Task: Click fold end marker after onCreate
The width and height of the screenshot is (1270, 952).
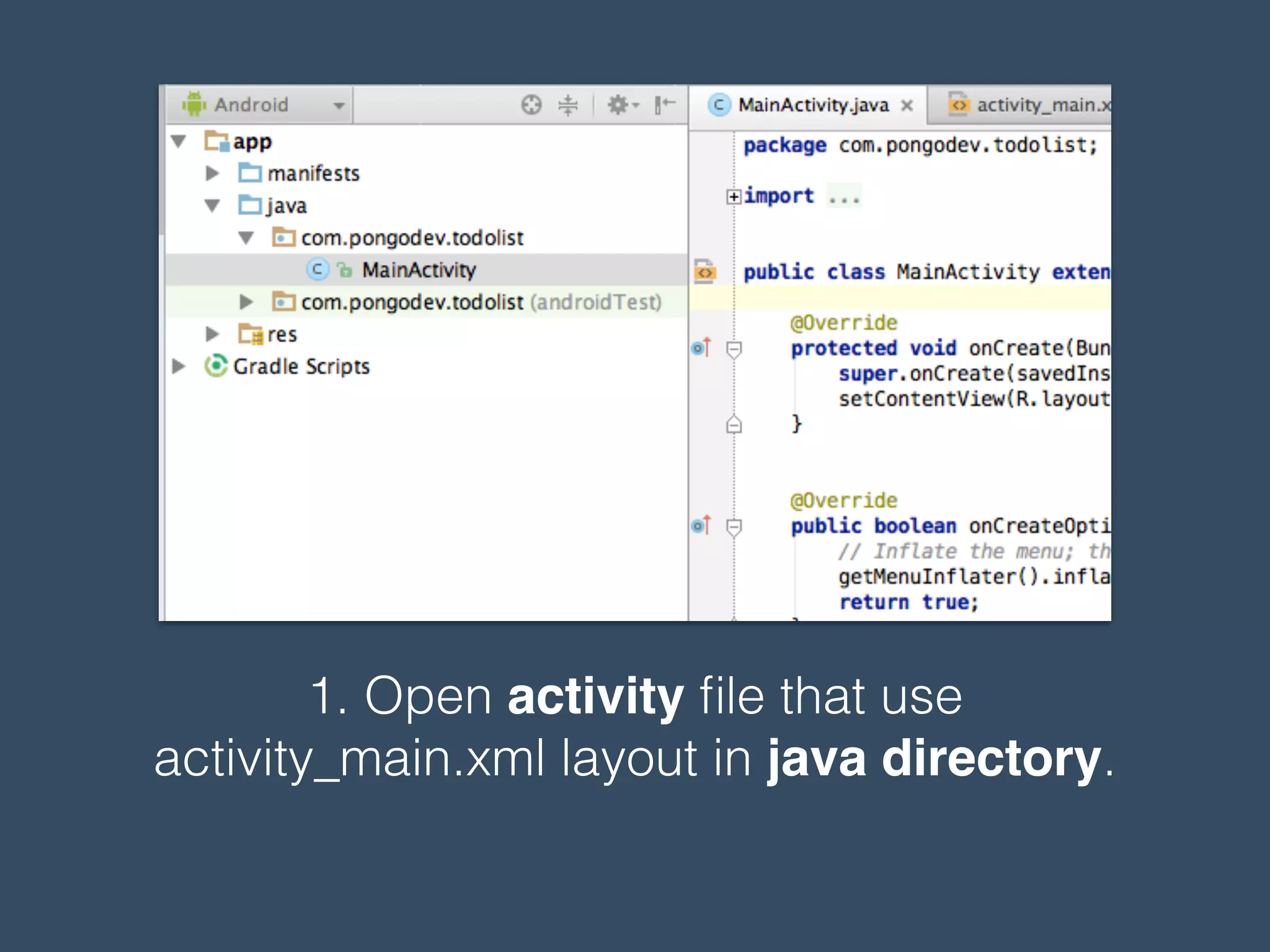Action: pos(734,425)
